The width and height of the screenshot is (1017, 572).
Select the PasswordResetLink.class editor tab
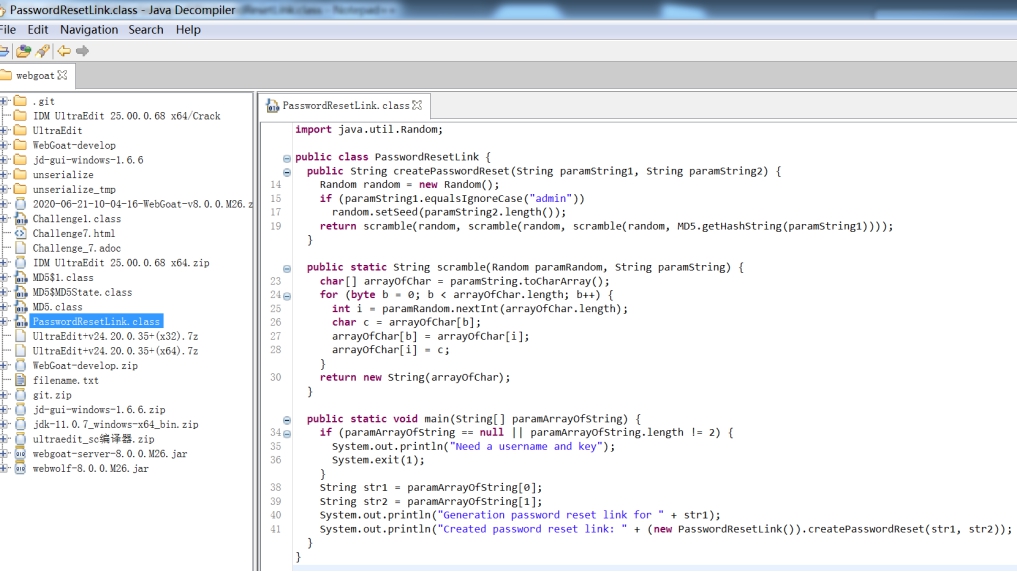346,105
